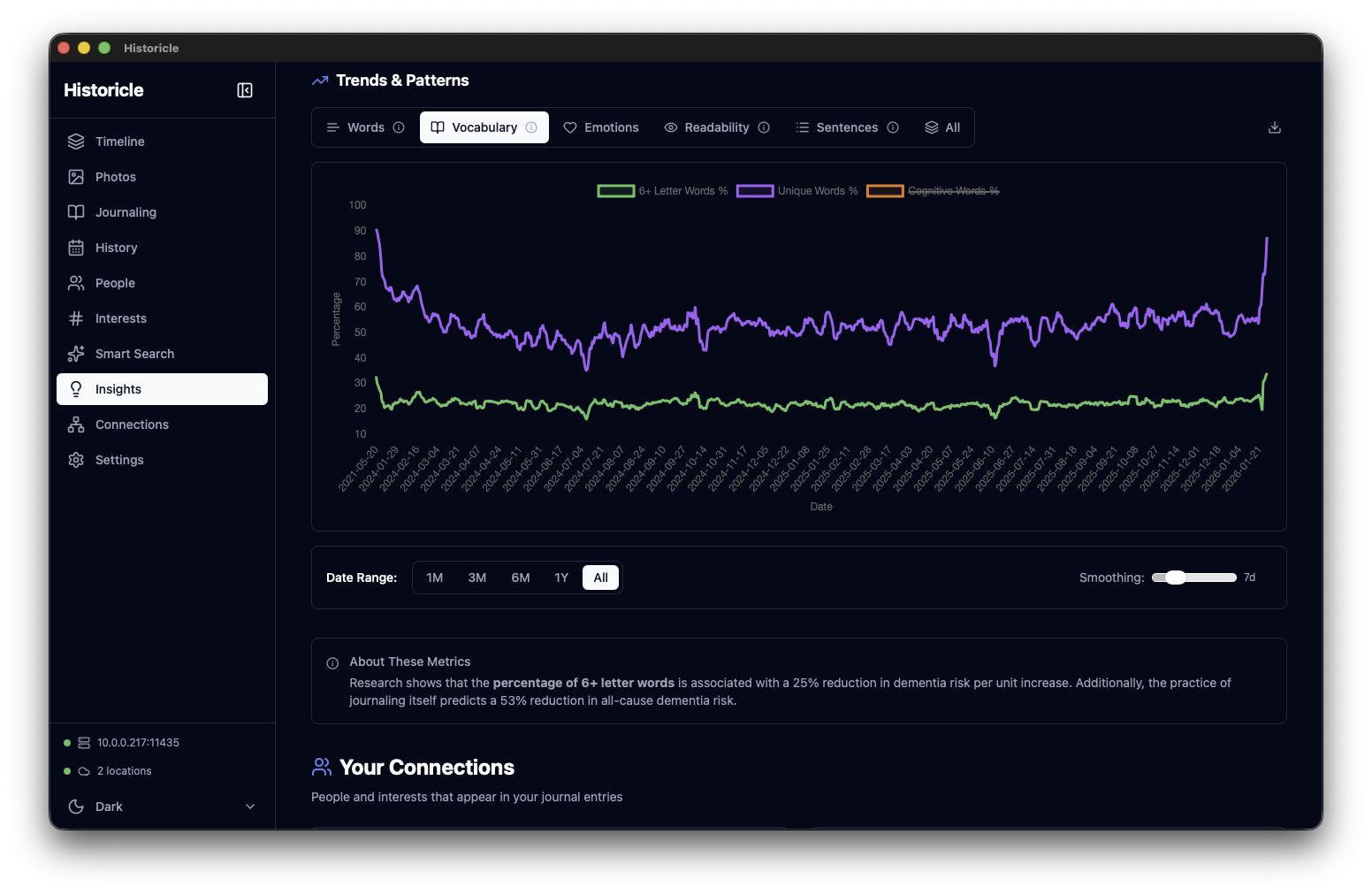Expand the 2 locations storage indicator
The image size is (1372, 895).
point(124,771)
